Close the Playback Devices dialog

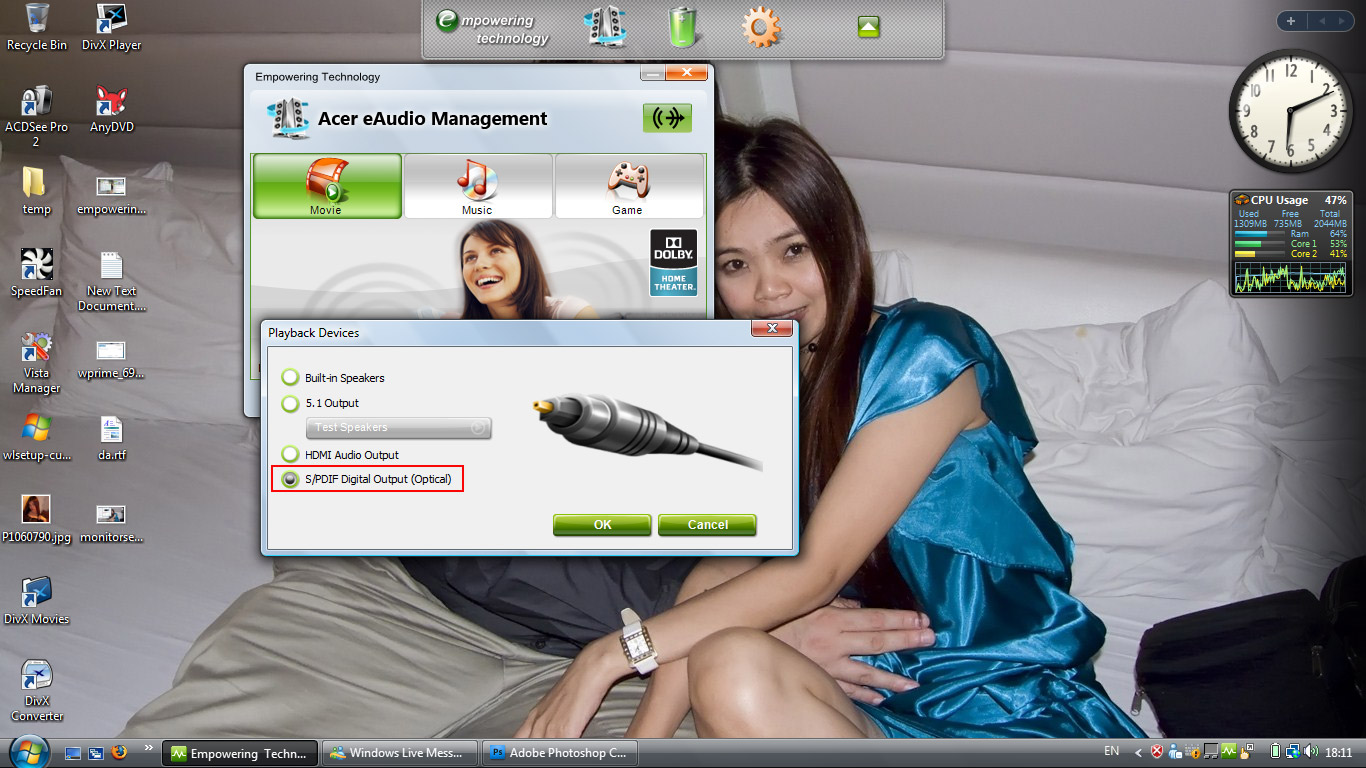click(x=772, y=329)
